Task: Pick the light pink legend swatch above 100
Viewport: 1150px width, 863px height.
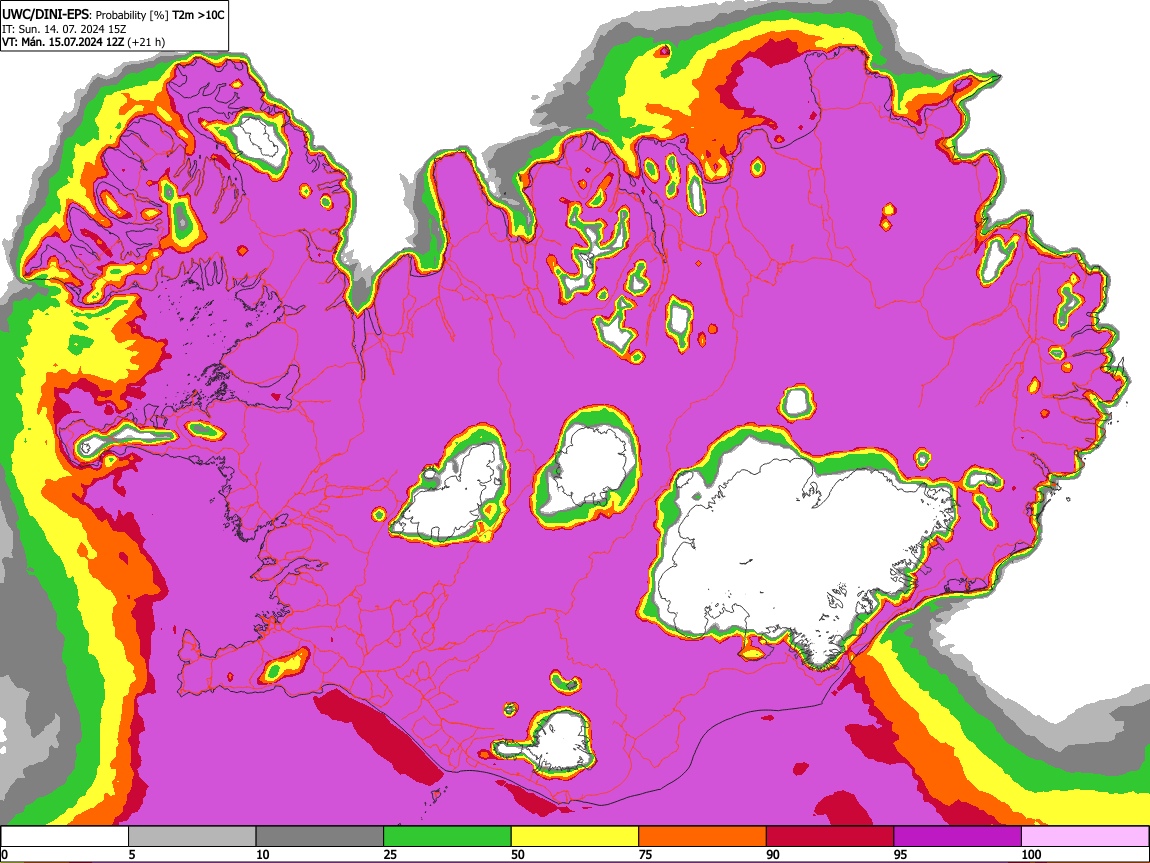Action: 1085,837
